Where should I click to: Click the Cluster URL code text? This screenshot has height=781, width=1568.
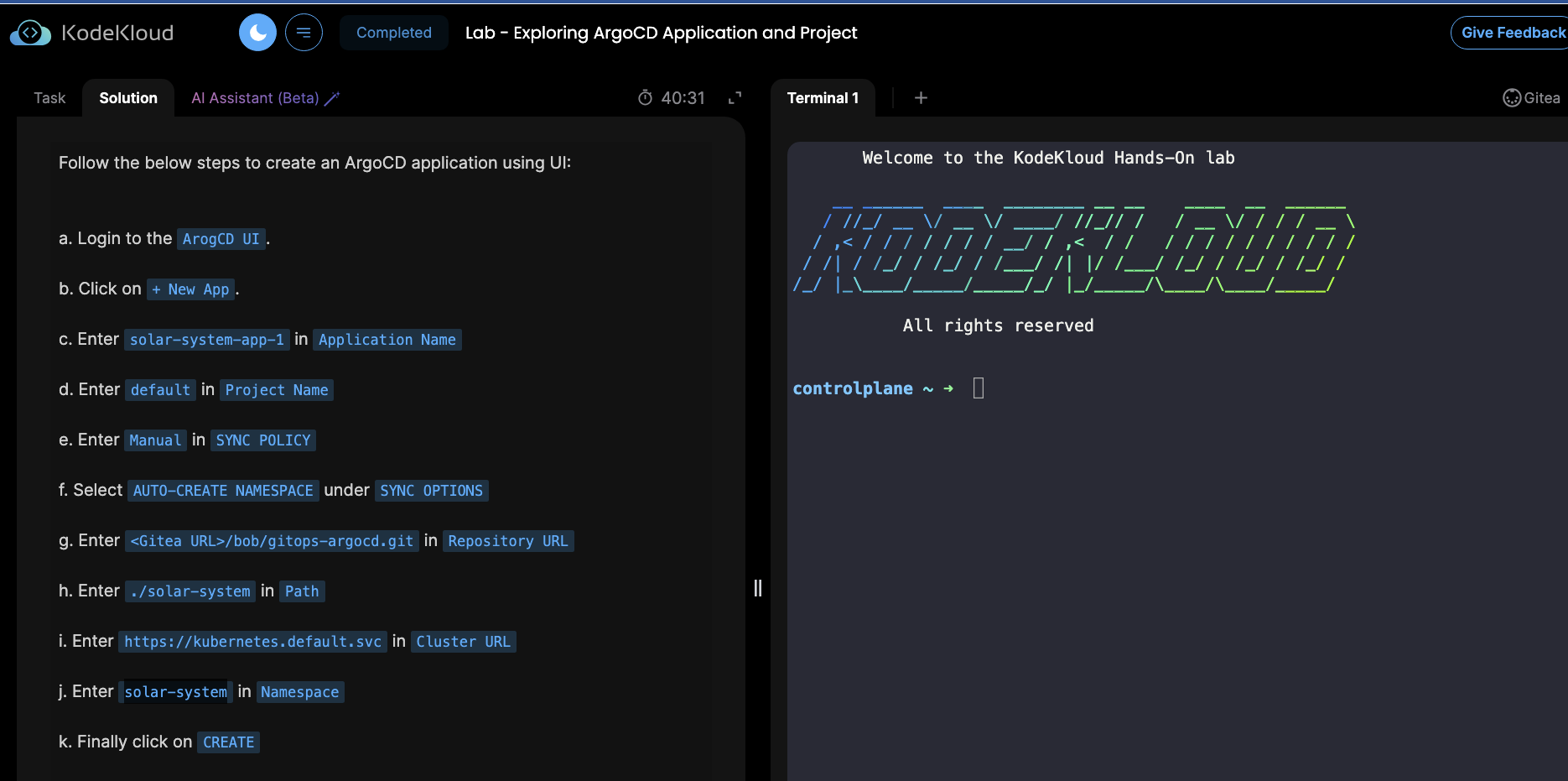point(464,642)
